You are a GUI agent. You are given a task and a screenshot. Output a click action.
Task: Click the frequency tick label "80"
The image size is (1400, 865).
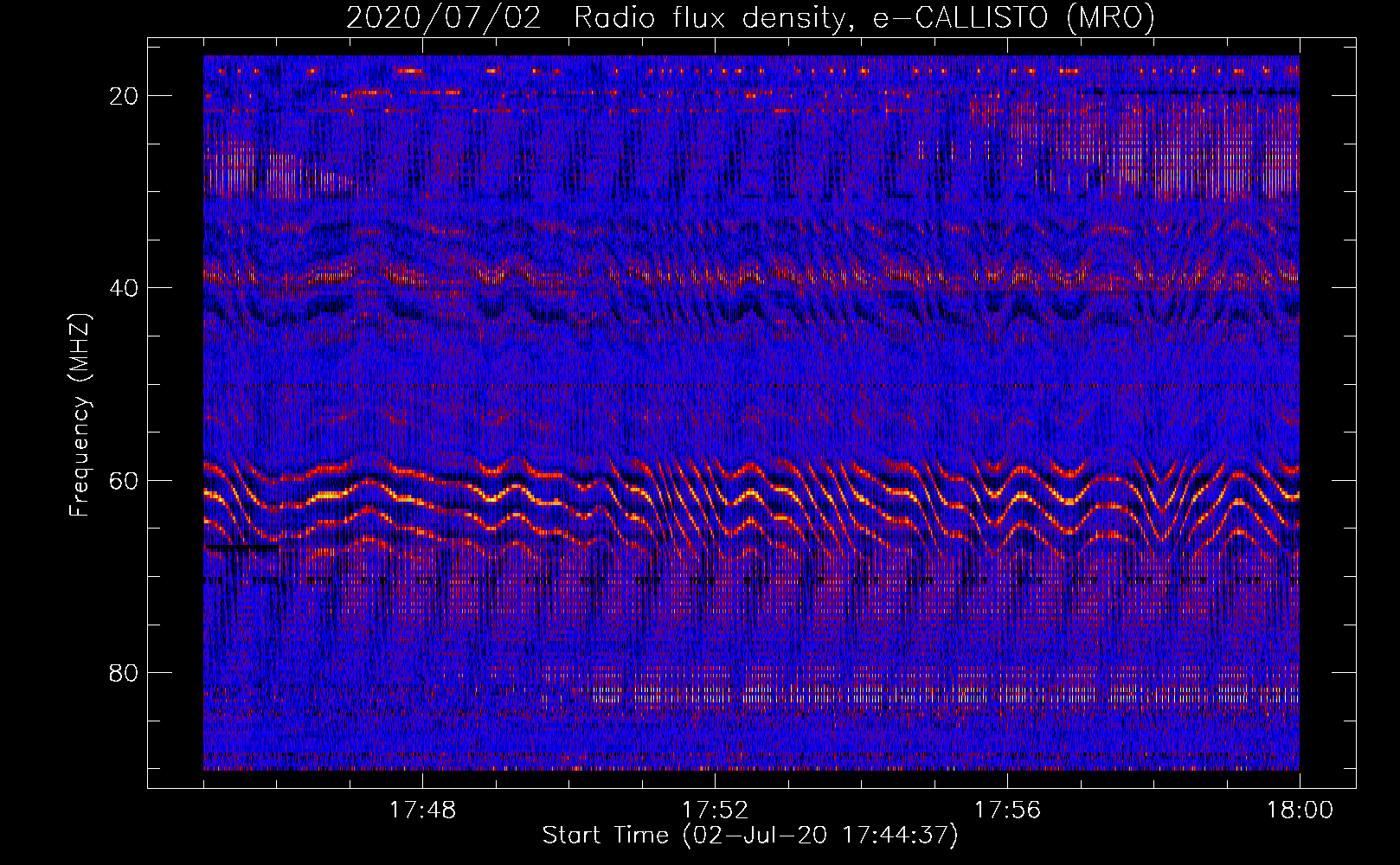point(124,673)
